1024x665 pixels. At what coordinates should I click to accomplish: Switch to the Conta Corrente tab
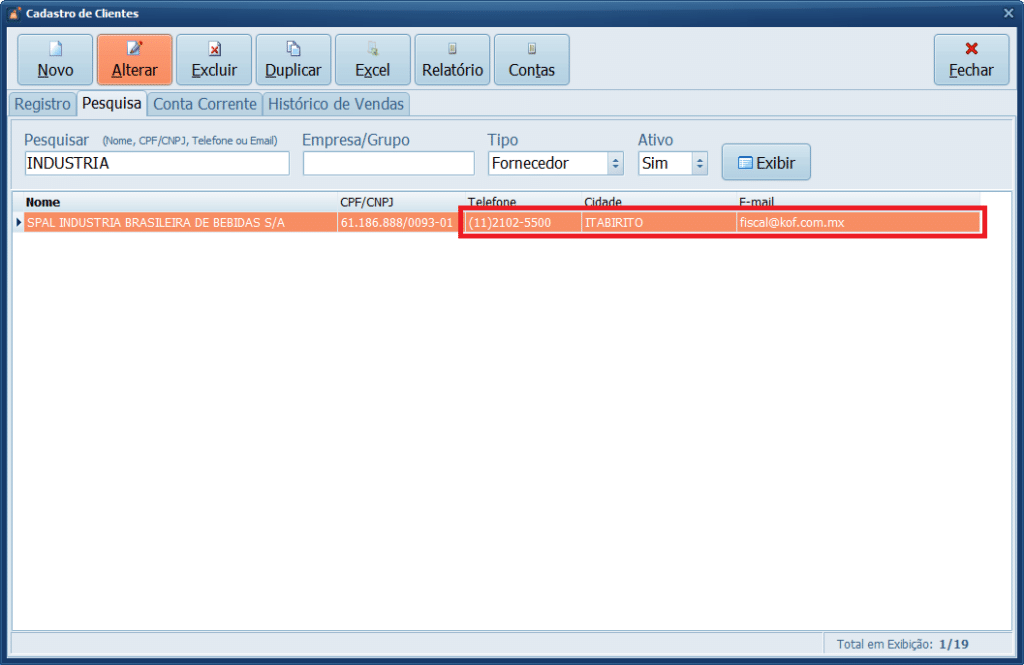click(x=205, y=104)
